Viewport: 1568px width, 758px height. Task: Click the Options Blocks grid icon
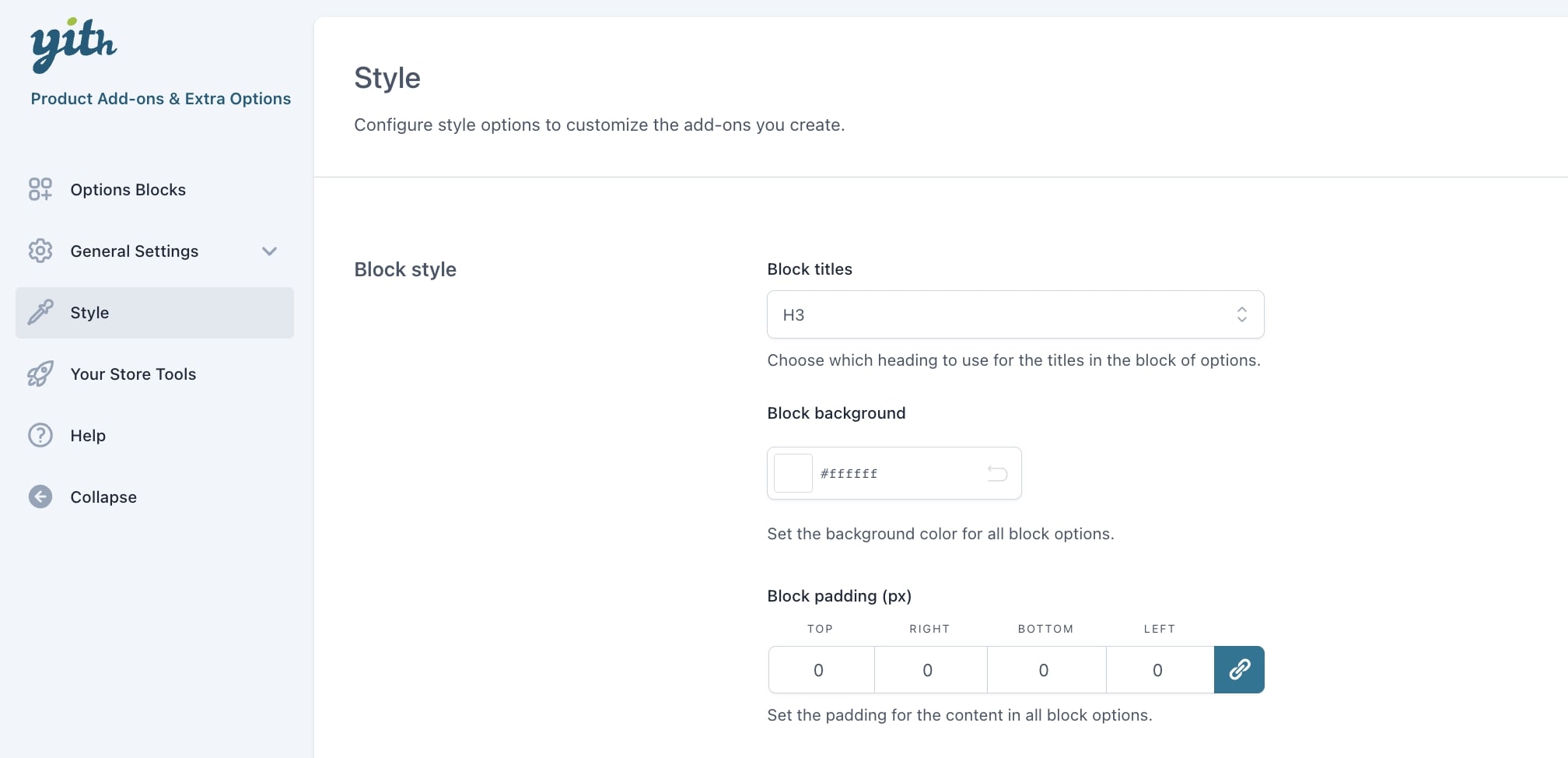click(x=40, y=189)
